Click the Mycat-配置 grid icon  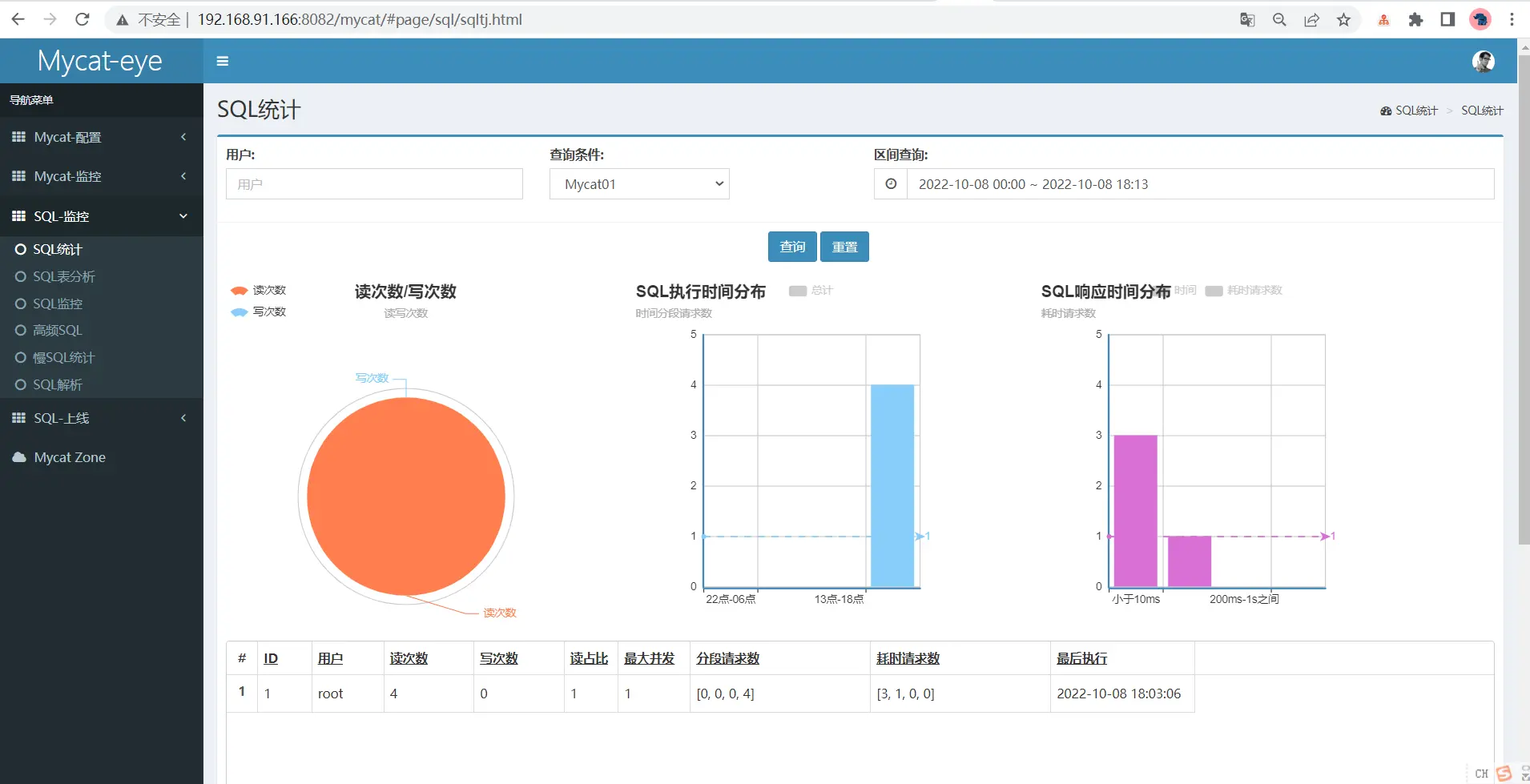(18, 137)
